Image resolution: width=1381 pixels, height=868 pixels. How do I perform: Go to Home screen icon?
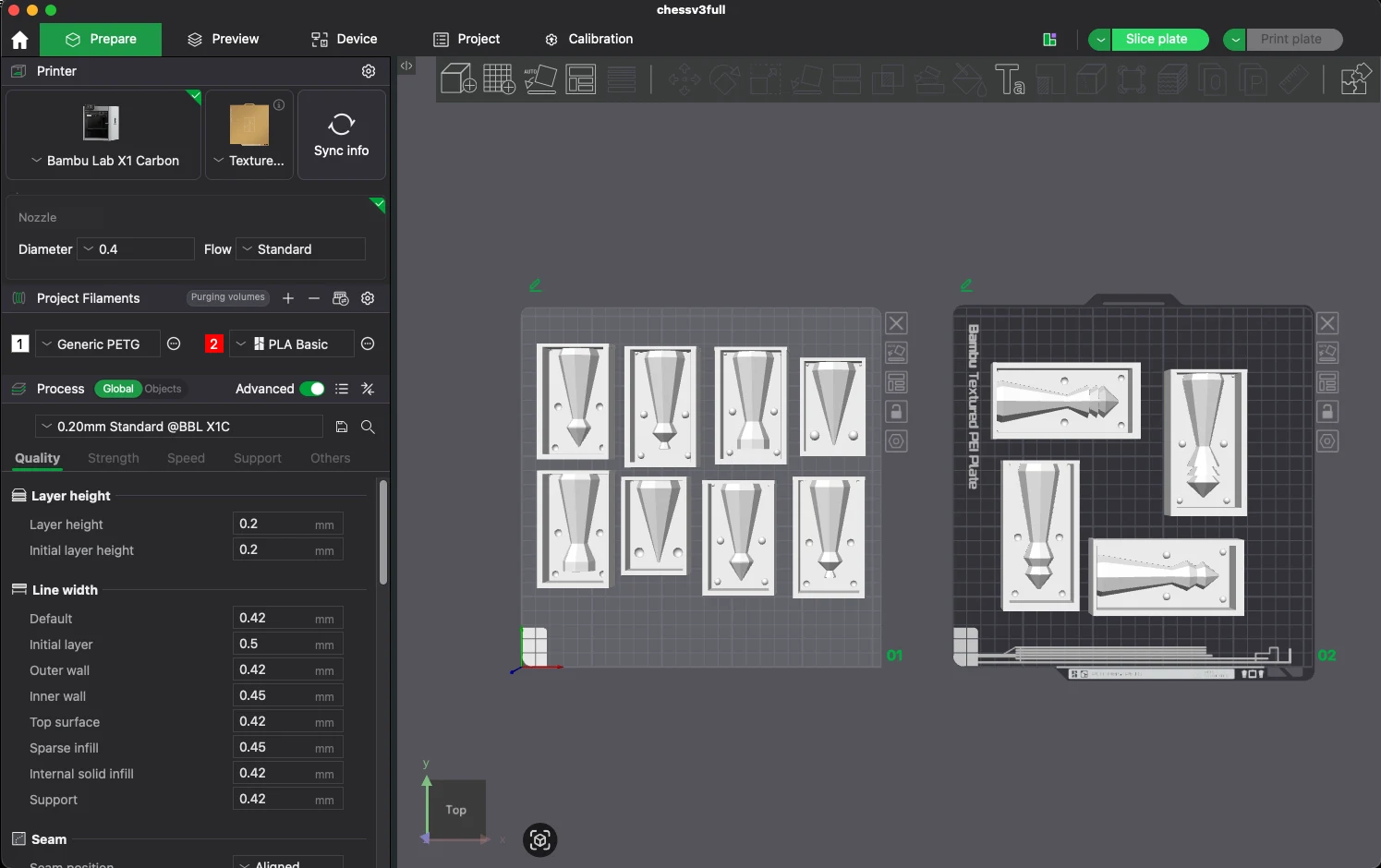[19, 40]
